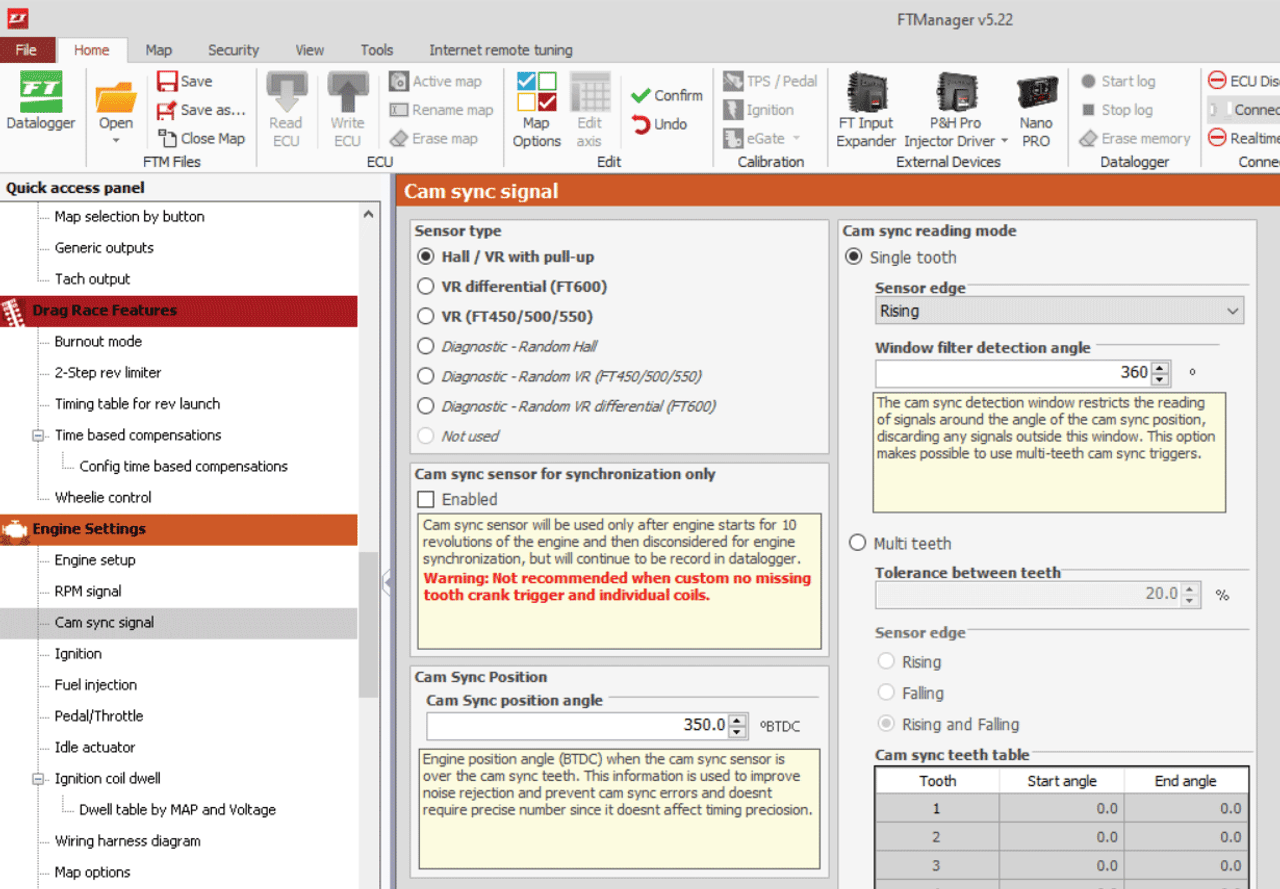Select Multi teeth reading mode

coord(856,543)
